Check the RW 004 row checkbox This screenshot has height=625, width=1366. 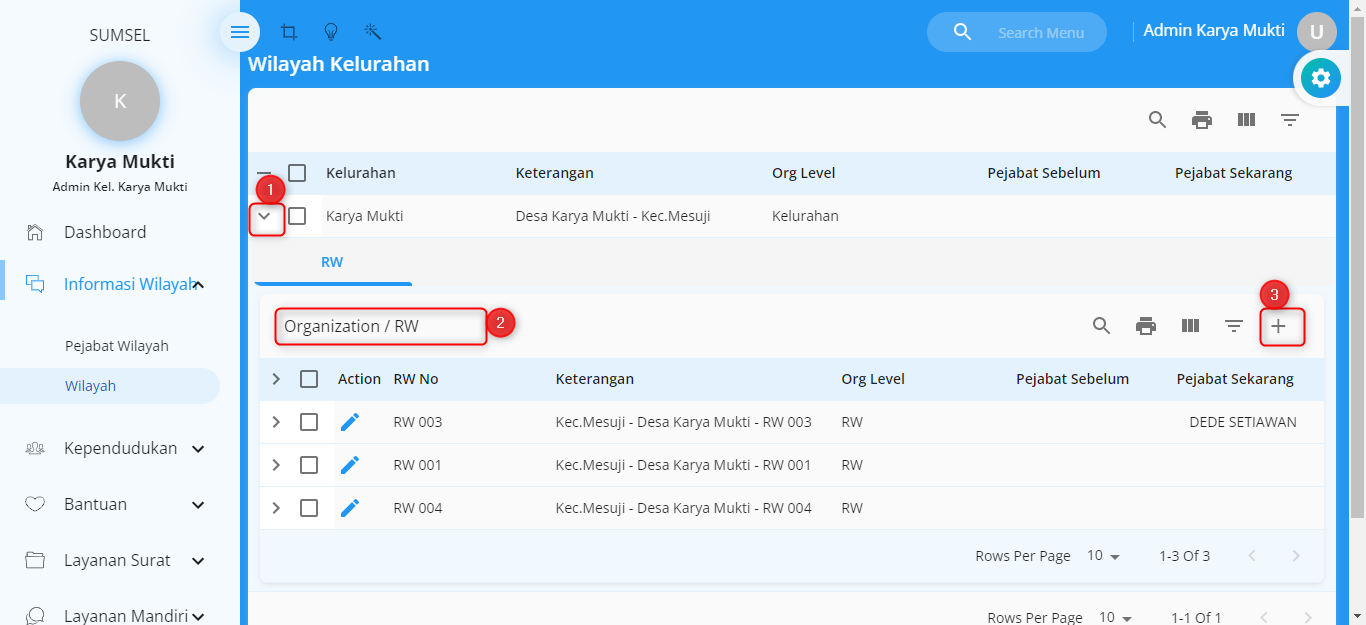[309, 508]
